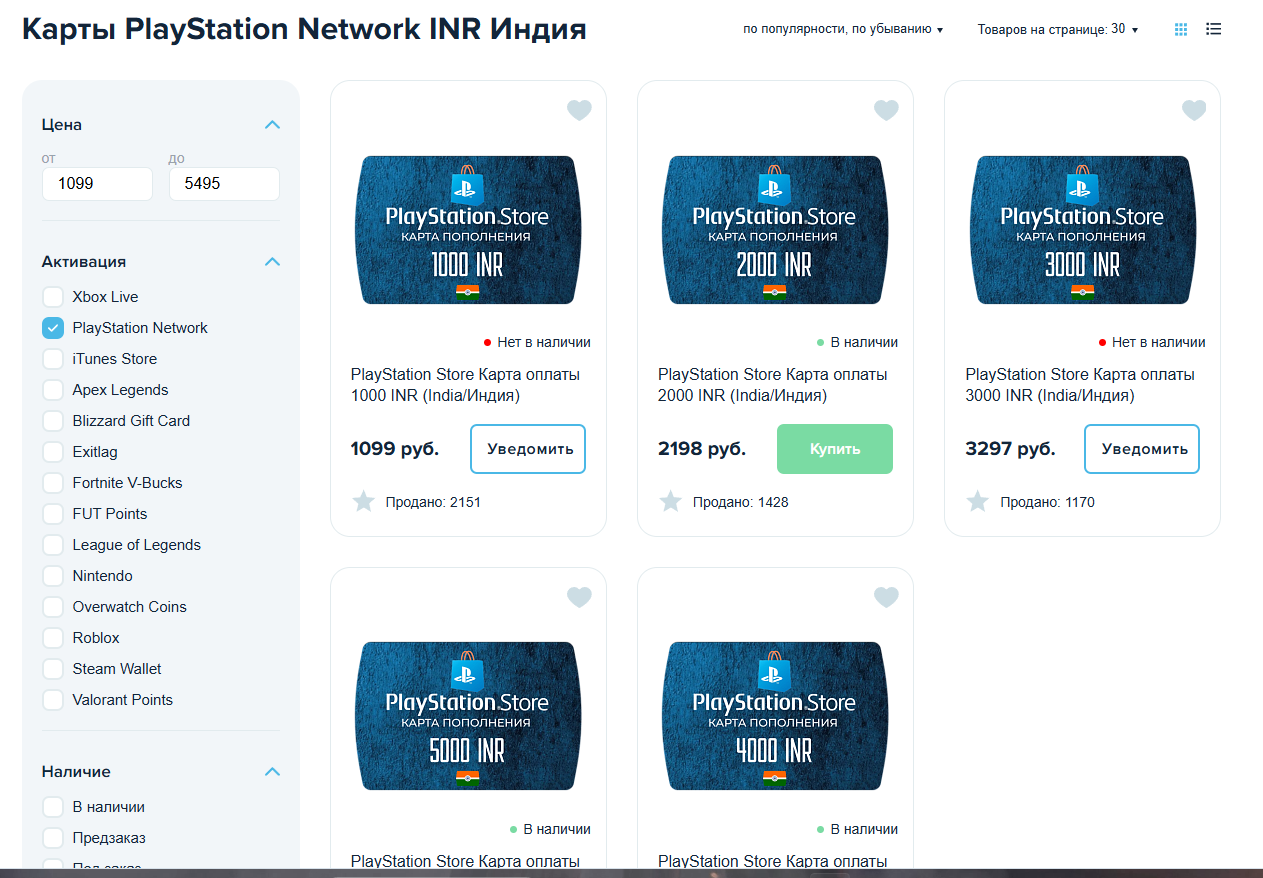The width and height of the screenshot is (1263, 878).
Task: Open 2000 INR card image
Action: pos(775,230)
